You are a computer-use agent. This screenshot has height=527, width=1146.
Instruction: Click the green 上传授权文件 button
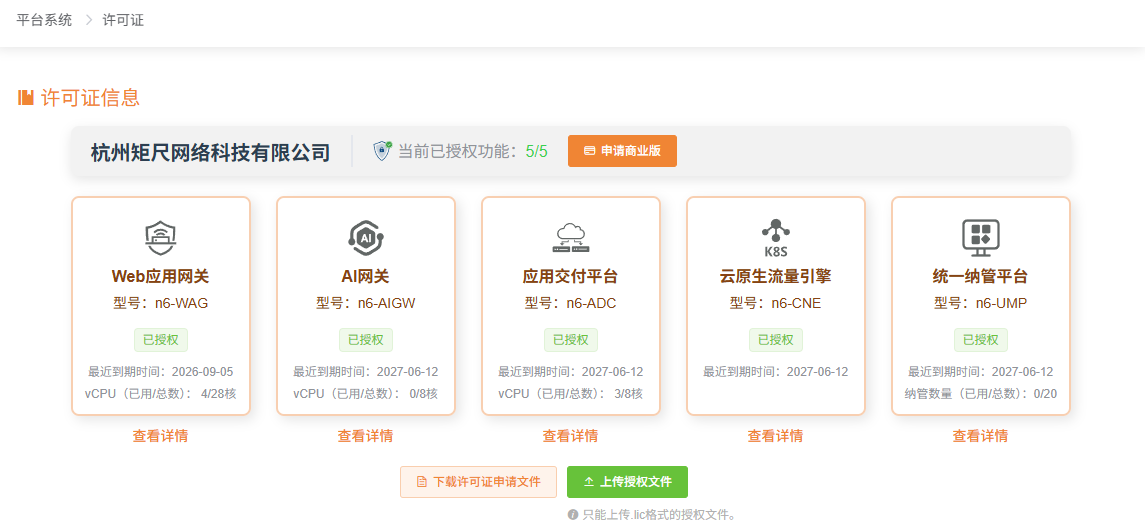[x=627, y=482]
